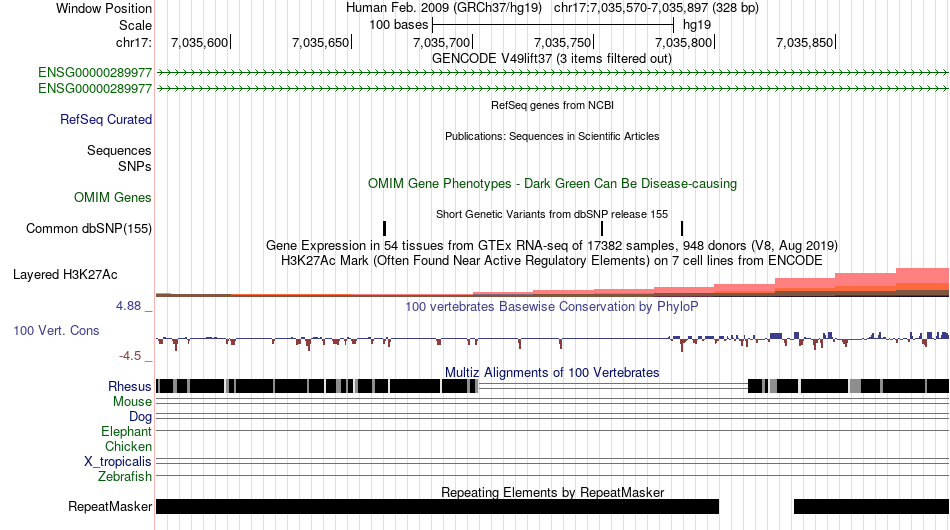The height and width of the screenshot is (530, 950).
Task: Click the SNPs track label
Action: tap(135, 166)
